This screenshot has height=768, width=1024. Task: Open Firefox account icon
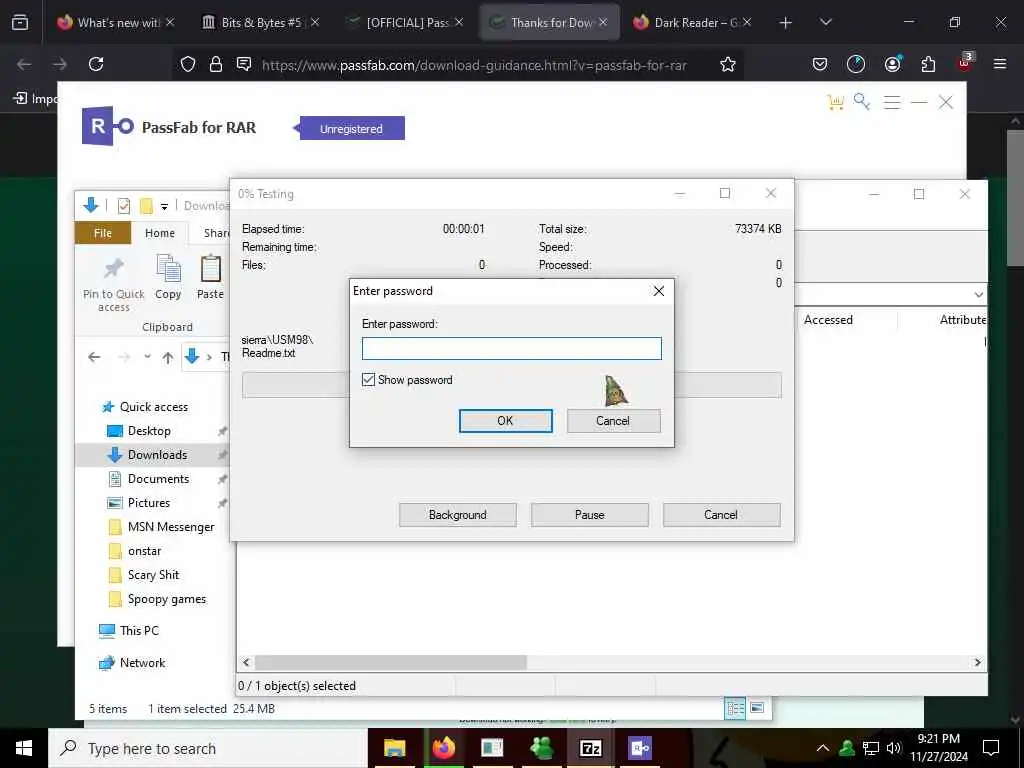coord(892,64)
